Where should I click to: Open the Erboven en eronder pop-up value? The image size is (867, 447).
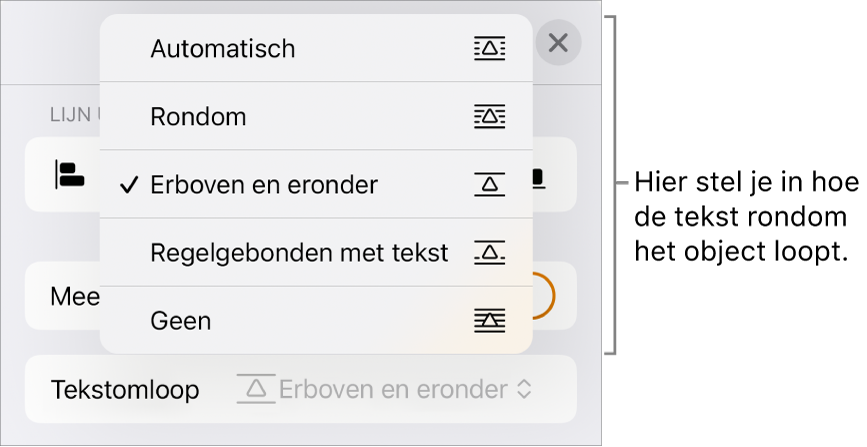click(393, 390)
